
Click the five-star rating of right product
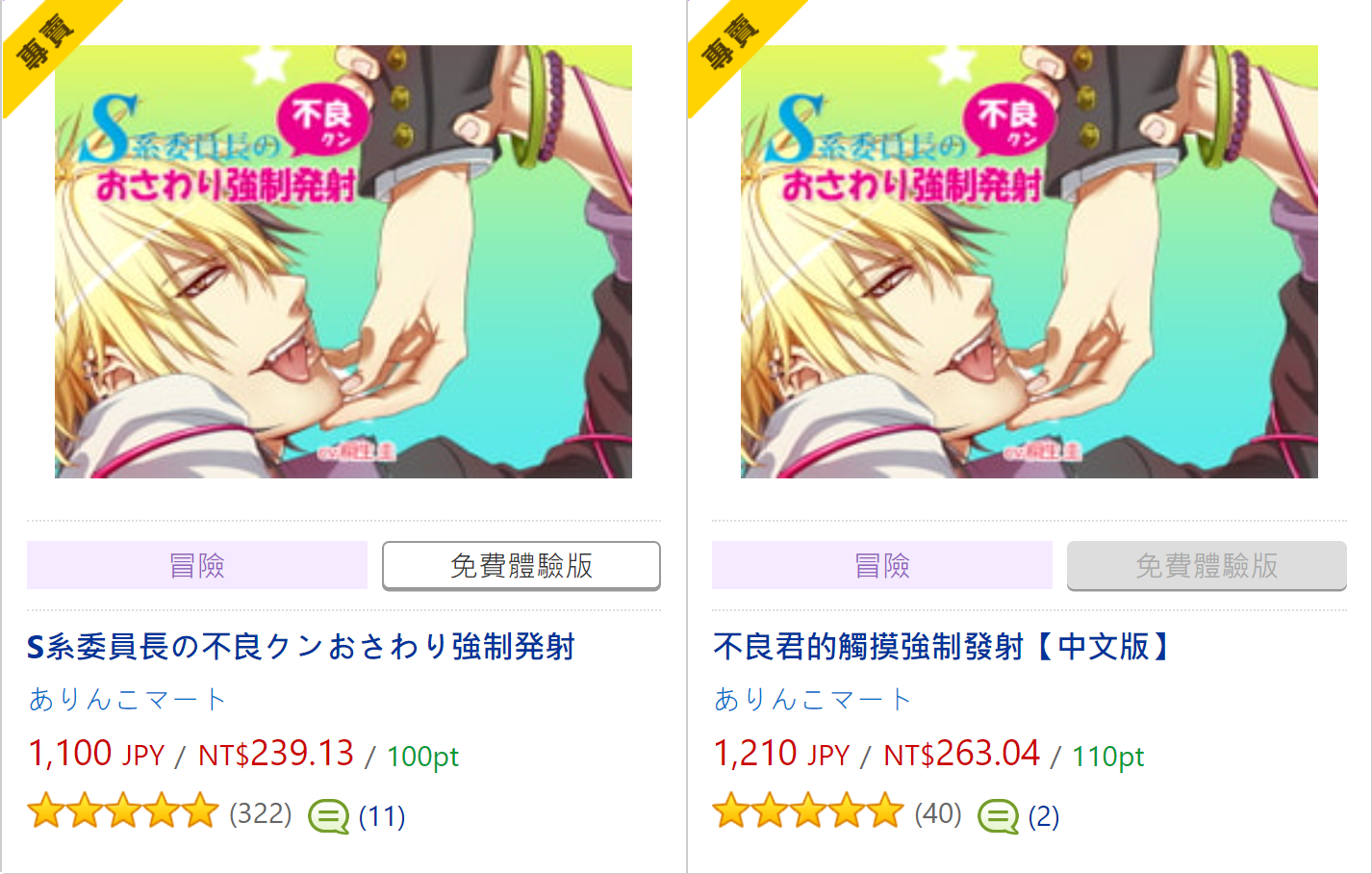coord(808,811)
